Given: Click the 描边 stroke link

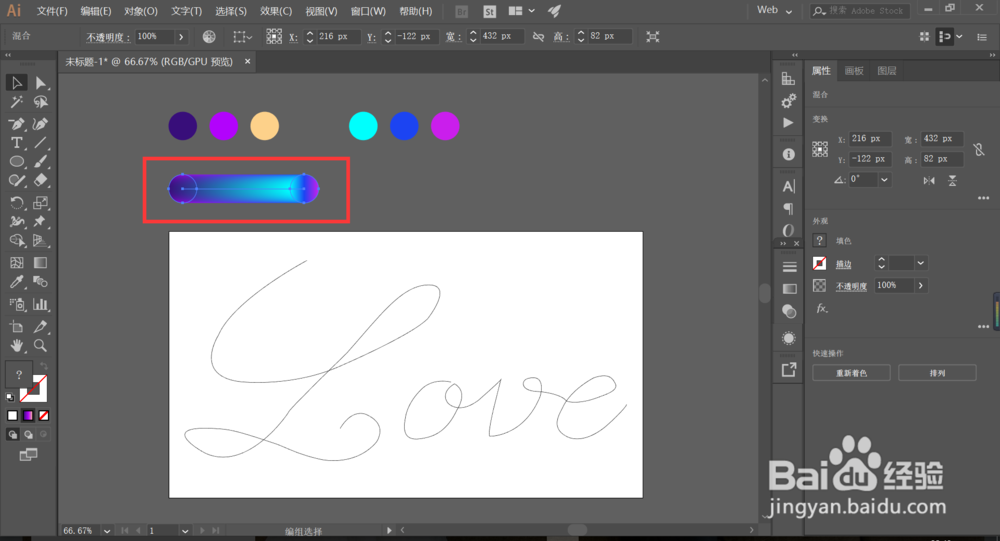Looking at the screenshot, I should 844,263.
